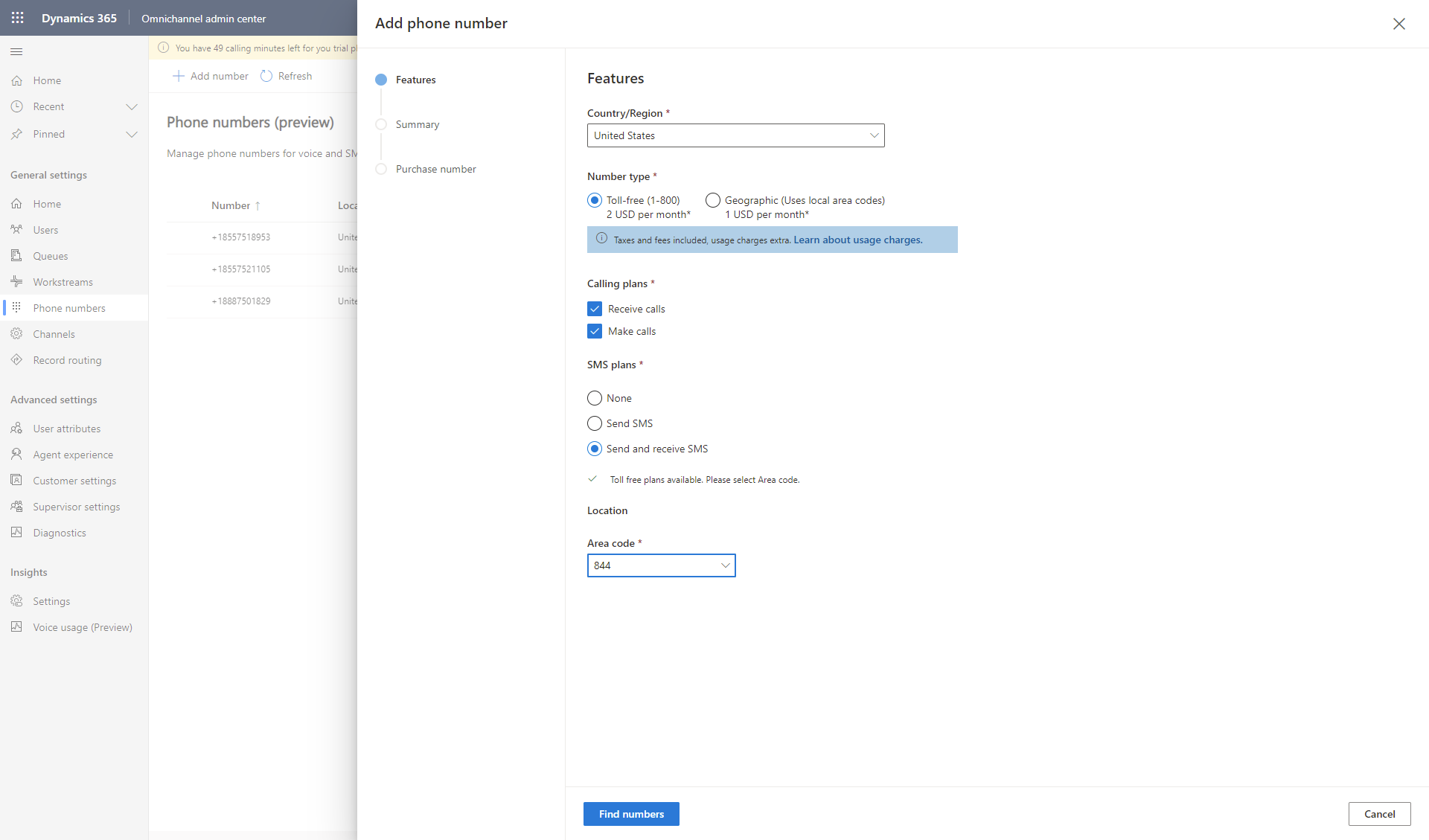The height and width of the screenshot is (840, 1429).
Task: Click the Queues icon in sidebar
Action: (x=16, y=254)
